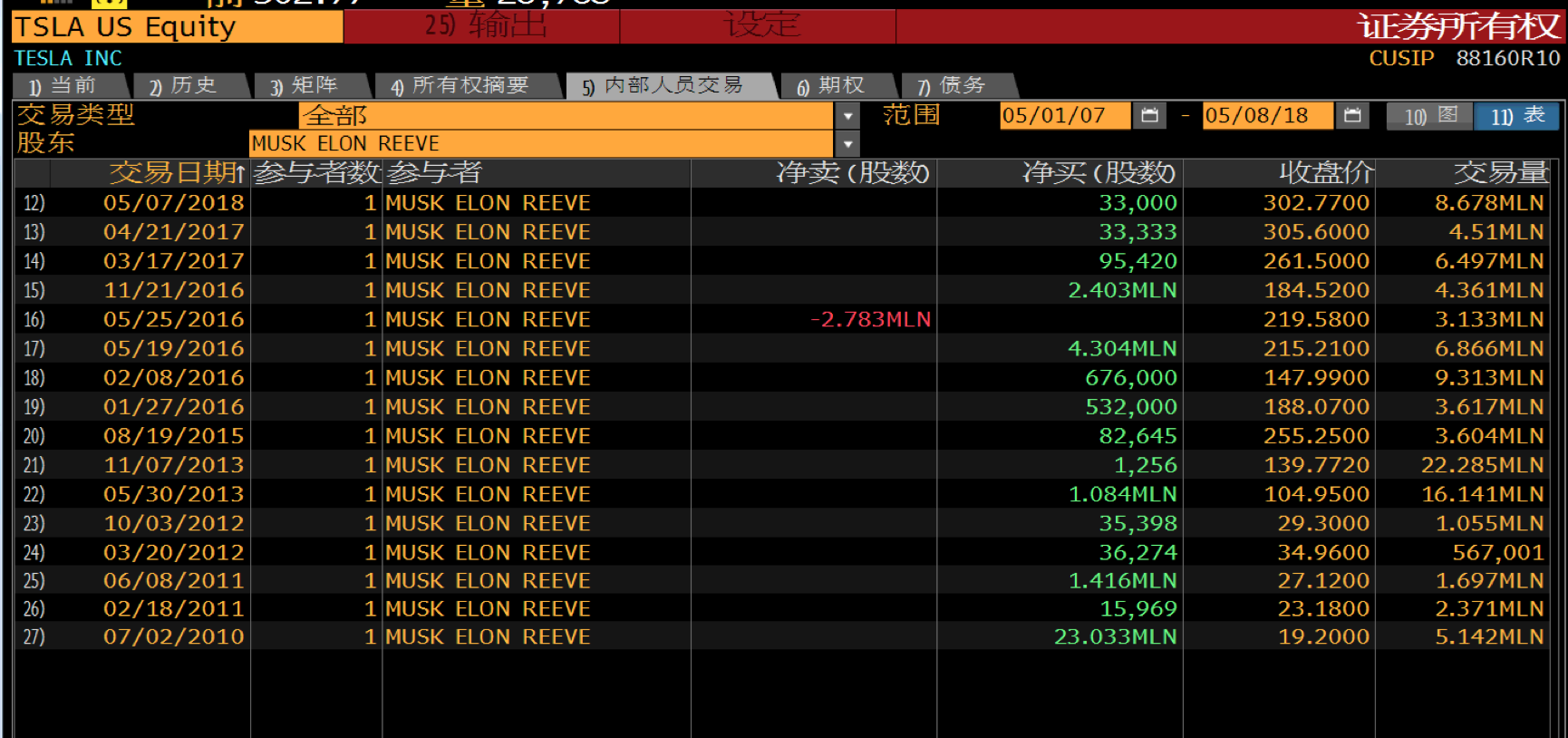Click the 567,001 volume value
This screenshot has width=1568, height=738.
point(1497,552)
